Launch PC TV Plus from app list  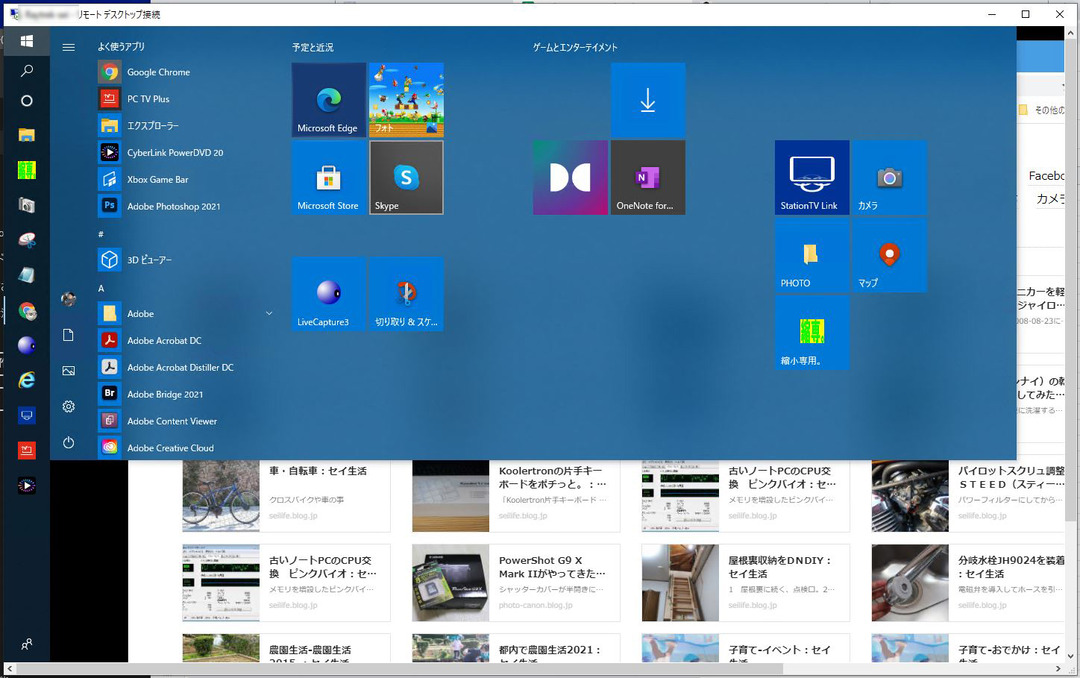[148, 99]
